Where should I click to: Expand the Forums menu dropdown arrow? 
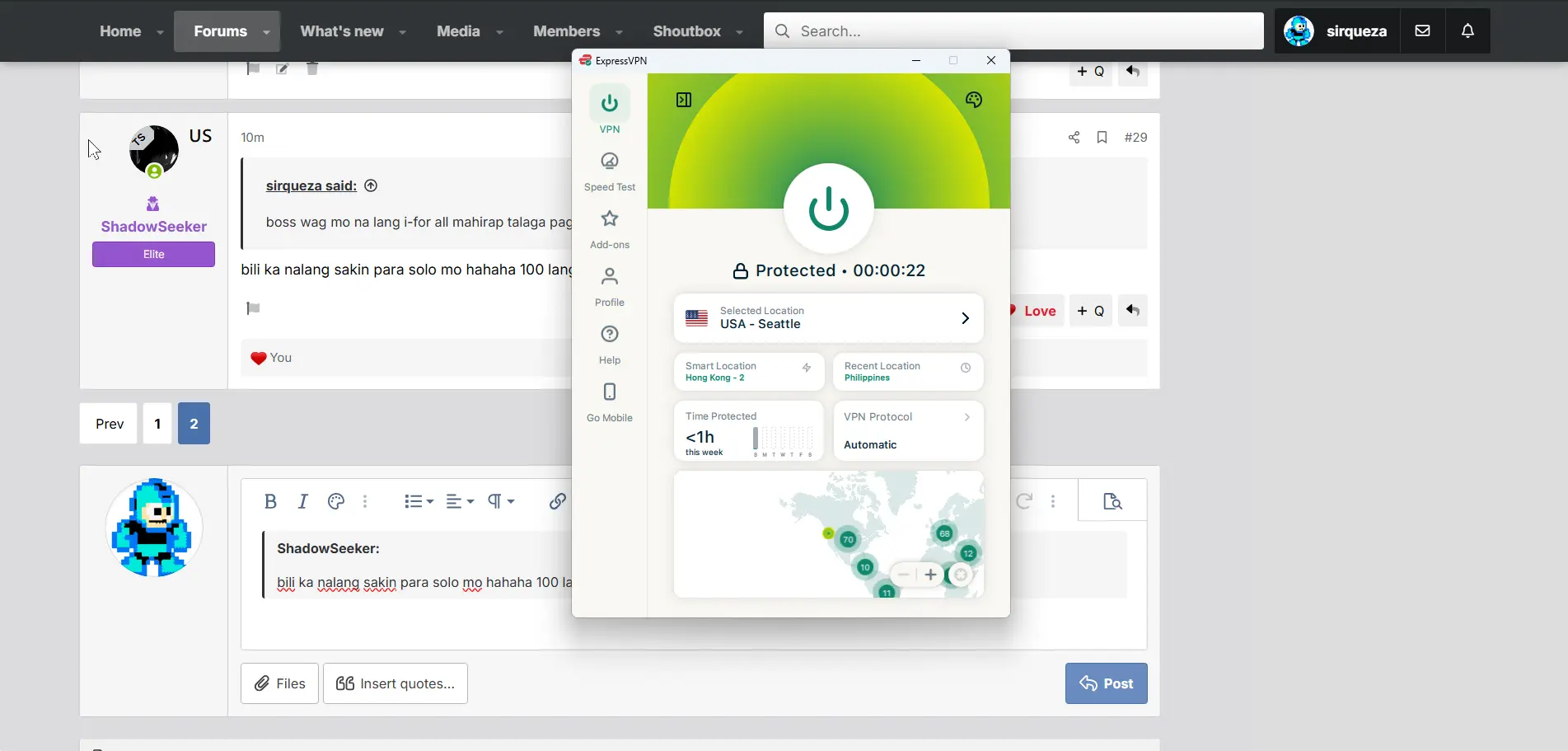(x=266, y=32)
